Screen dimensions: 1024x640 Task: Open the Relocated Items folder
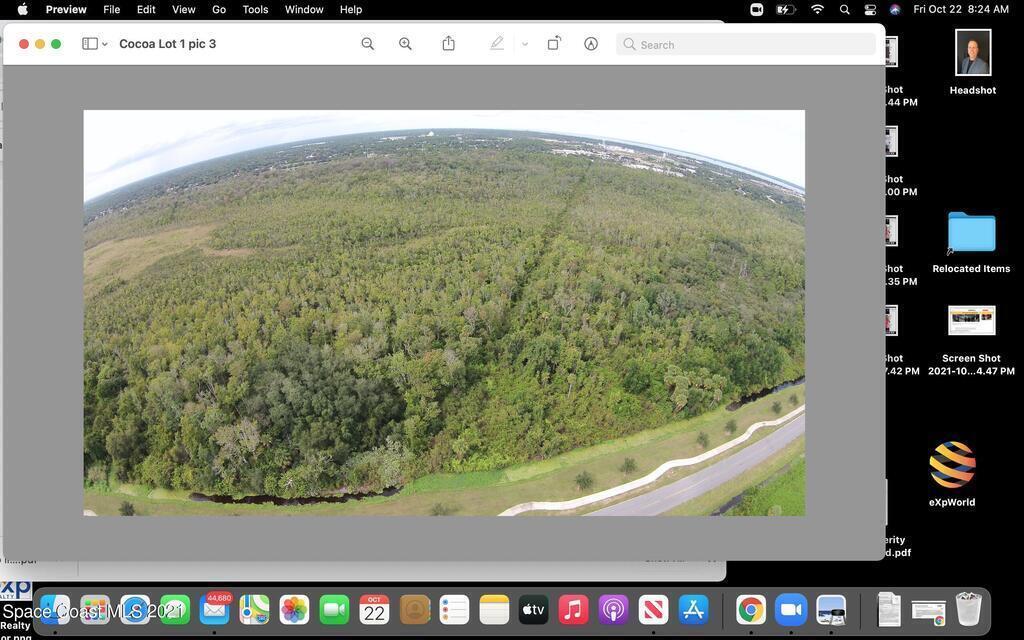click(971, 233)
